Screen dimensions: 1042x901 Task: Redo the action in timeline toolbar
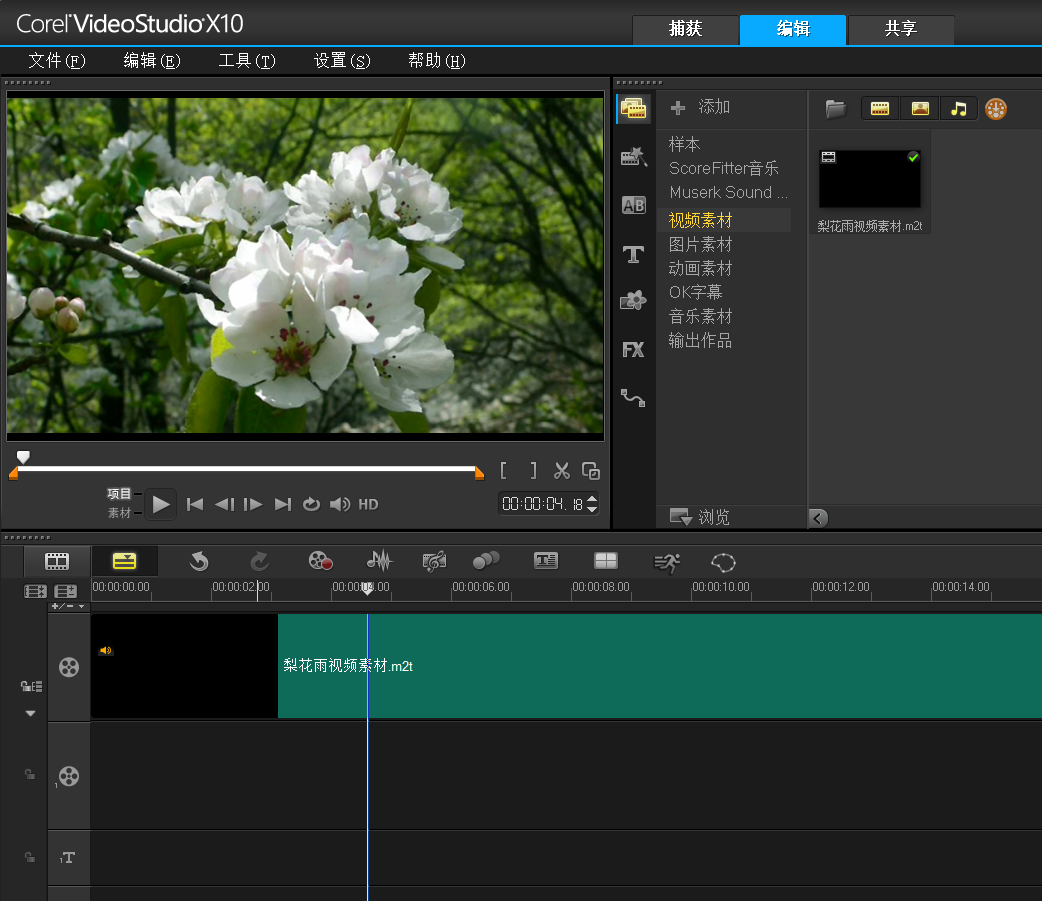pos(259,562)
